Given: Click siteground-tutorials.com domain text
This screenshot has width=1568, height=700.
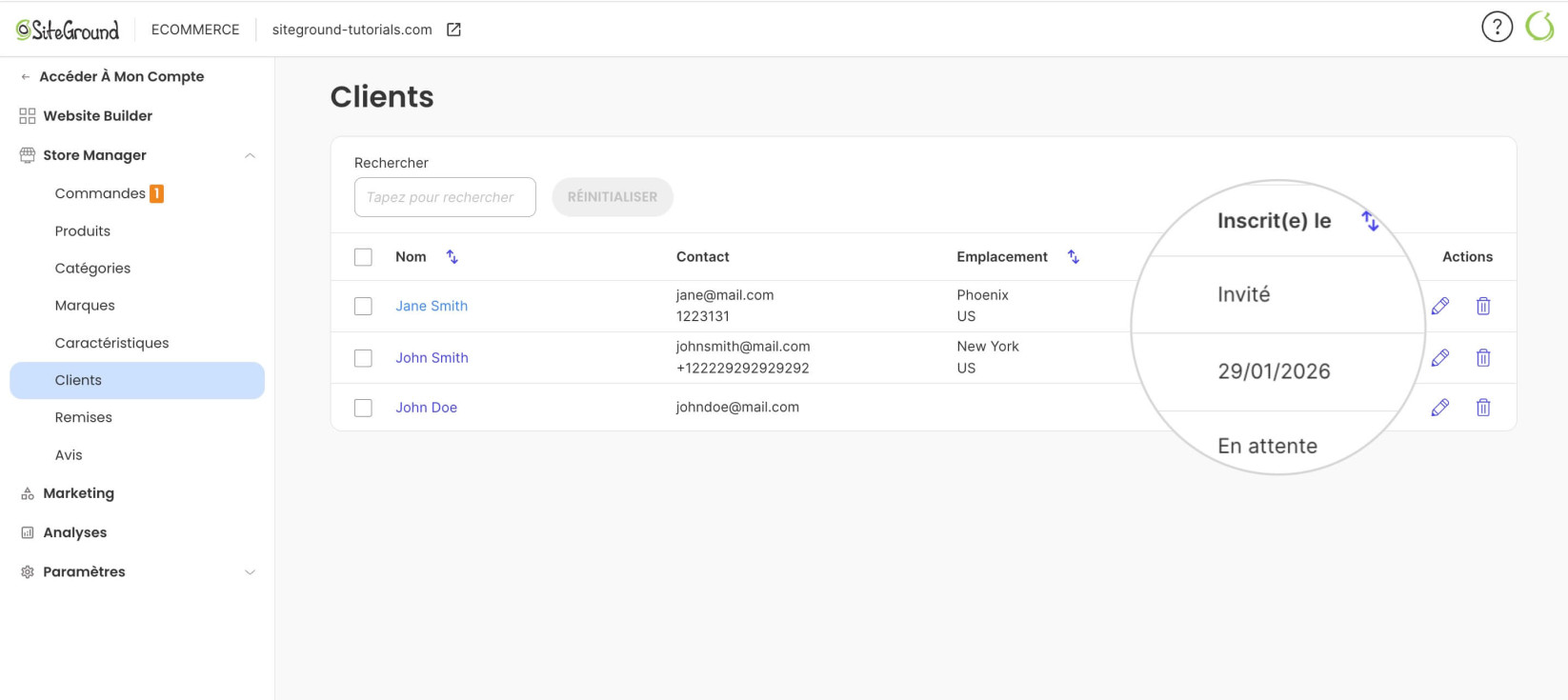Looking at the screenshot, I should click(x=352, y=30).
